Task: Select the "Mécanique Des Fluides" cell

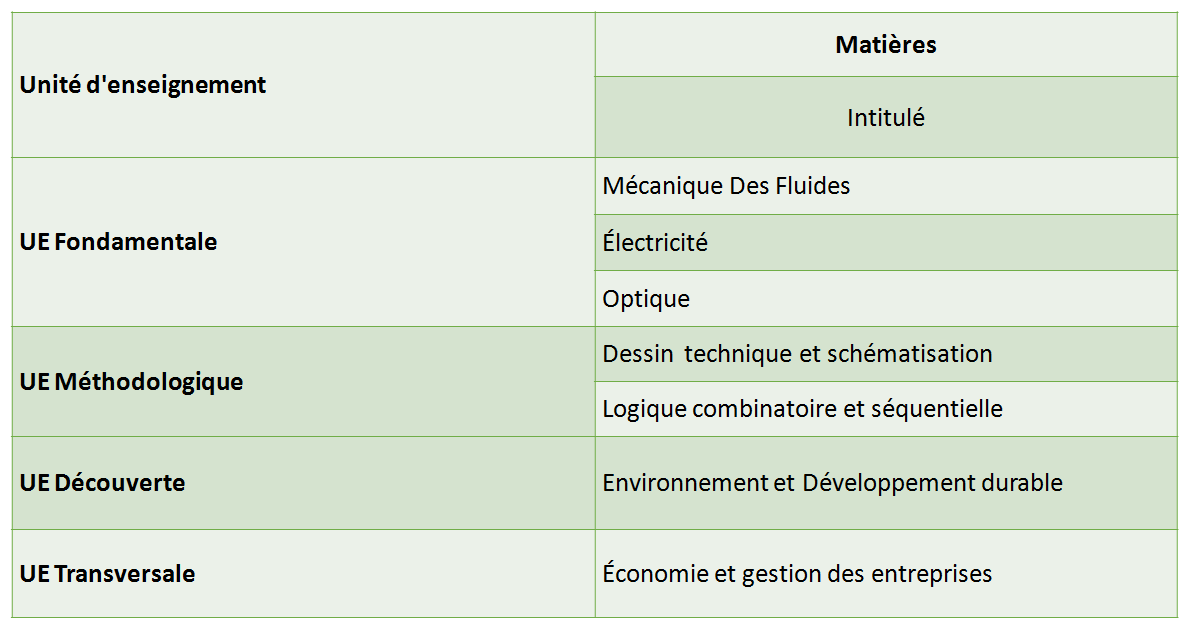Action: pos(726,186)
